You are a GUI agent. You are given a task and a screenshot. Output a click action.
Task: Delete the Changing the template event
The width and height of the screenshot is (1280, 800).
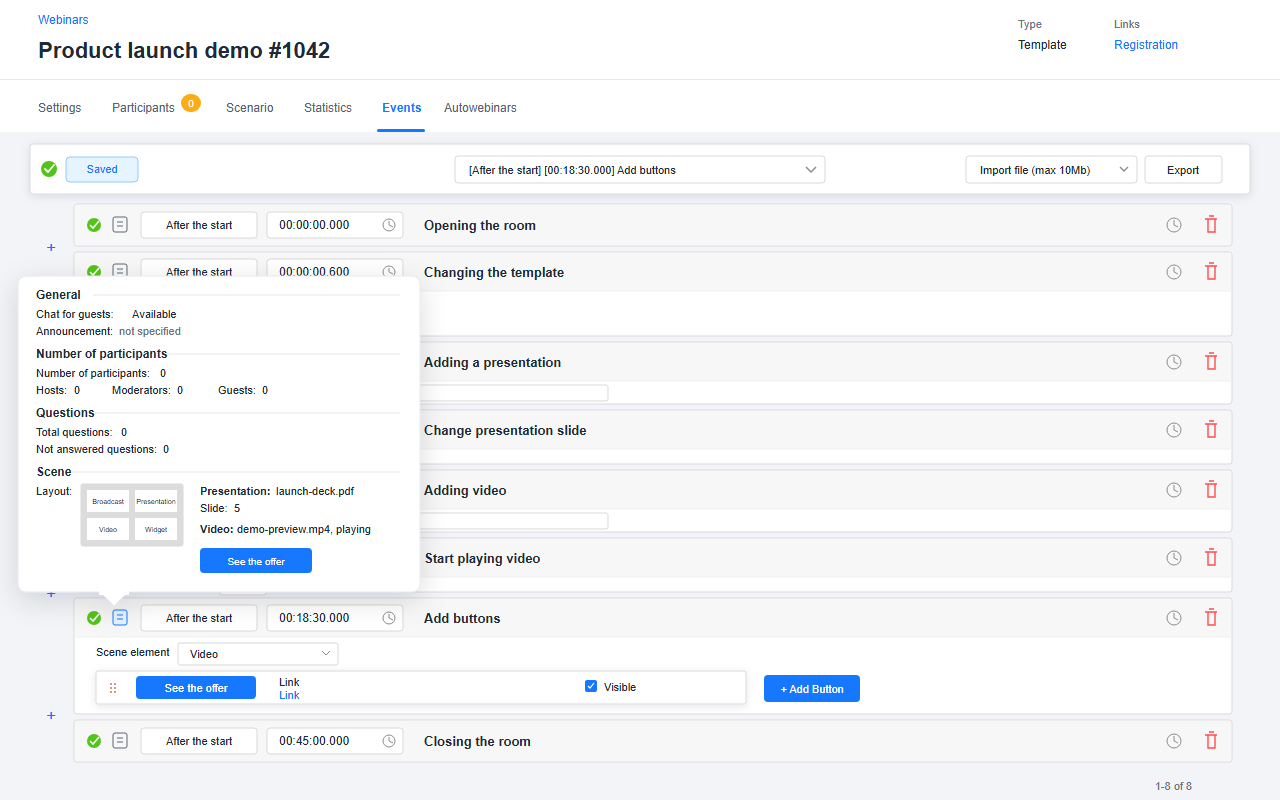(1211, 272)
